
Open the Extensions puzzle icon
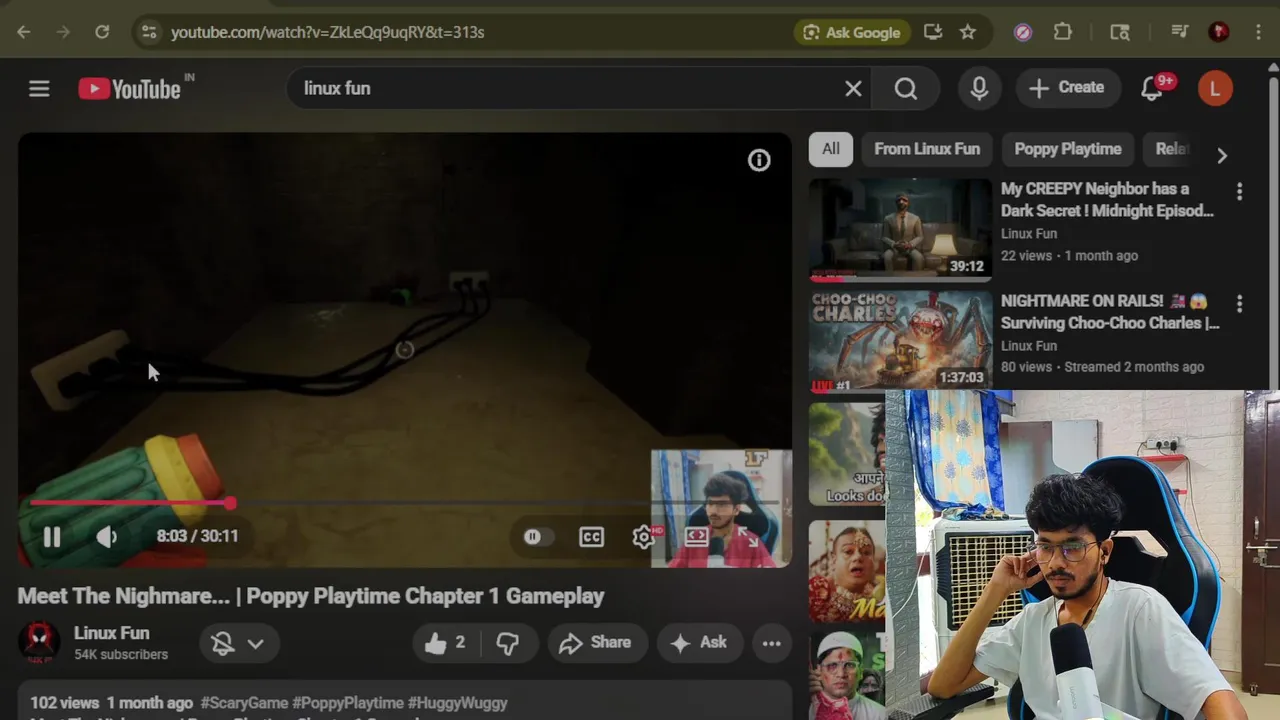click(1063, 32)
